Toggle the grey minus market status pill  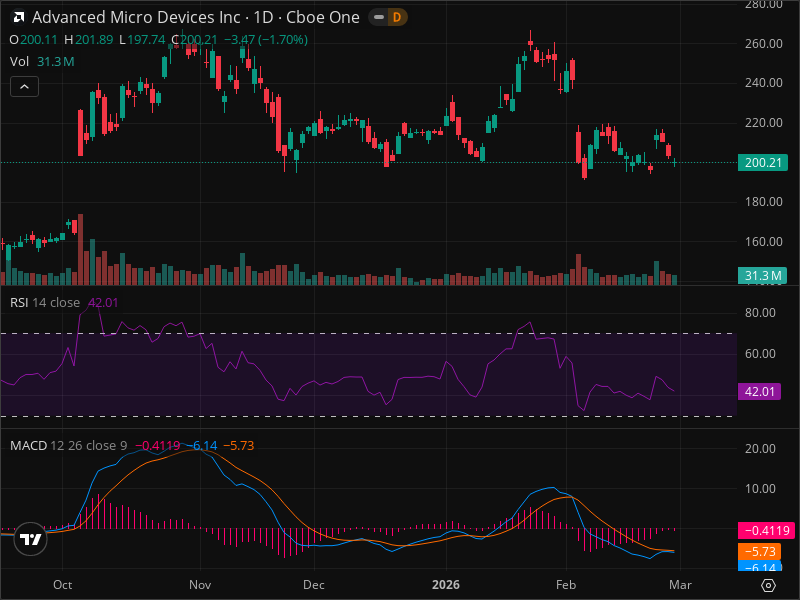pyautogui.click(x=379, y=17)
